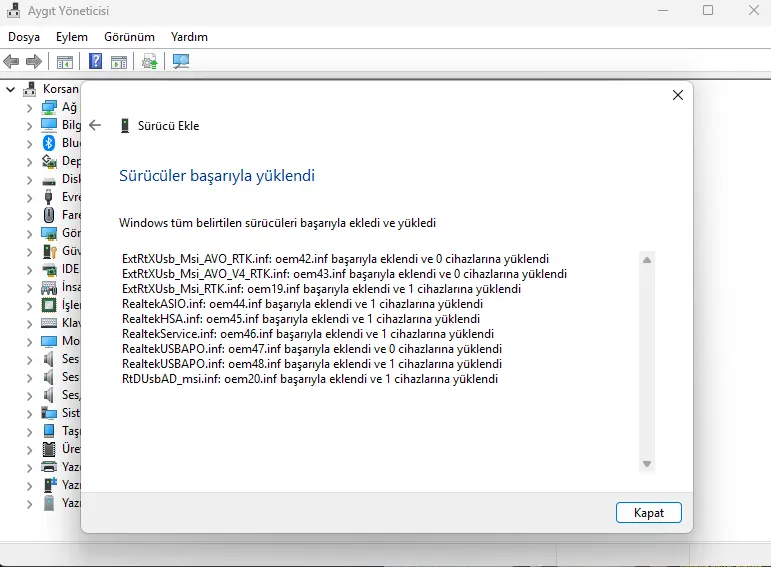Expand the Disk drives node
Screen dimensions: 771x567
30,180
